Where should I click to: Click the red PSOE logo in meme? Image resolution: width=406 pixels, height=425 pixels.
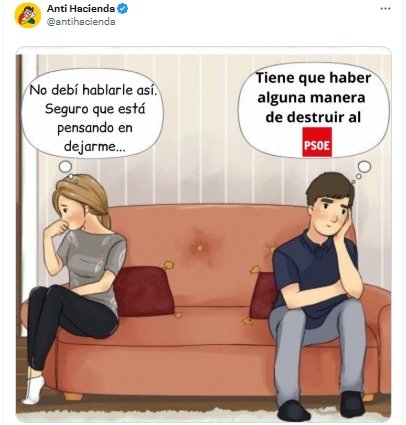pos(317,142)
